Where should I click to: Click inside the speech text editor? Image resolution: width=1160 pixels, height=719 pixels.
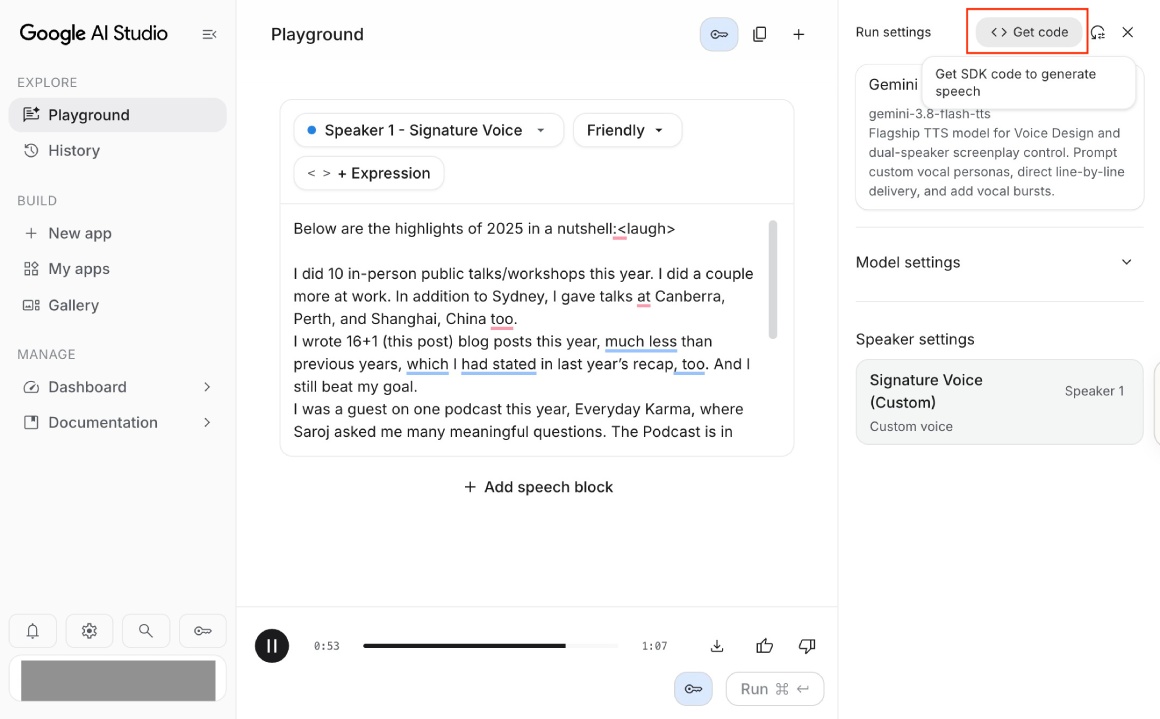tap(525, 330)
